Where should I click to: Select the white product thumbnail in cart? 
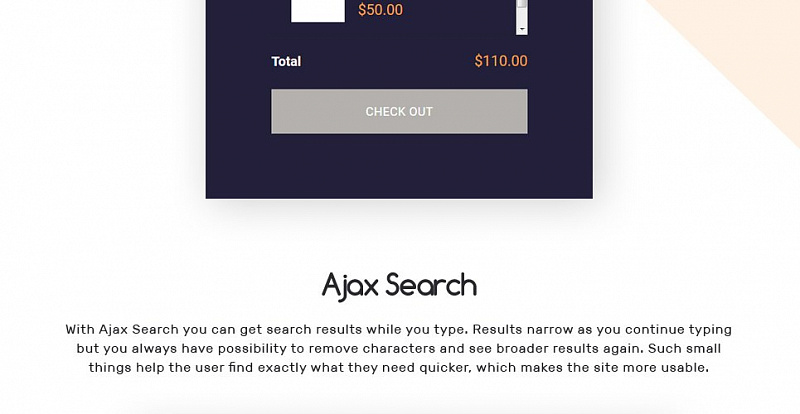coord(318,11)
